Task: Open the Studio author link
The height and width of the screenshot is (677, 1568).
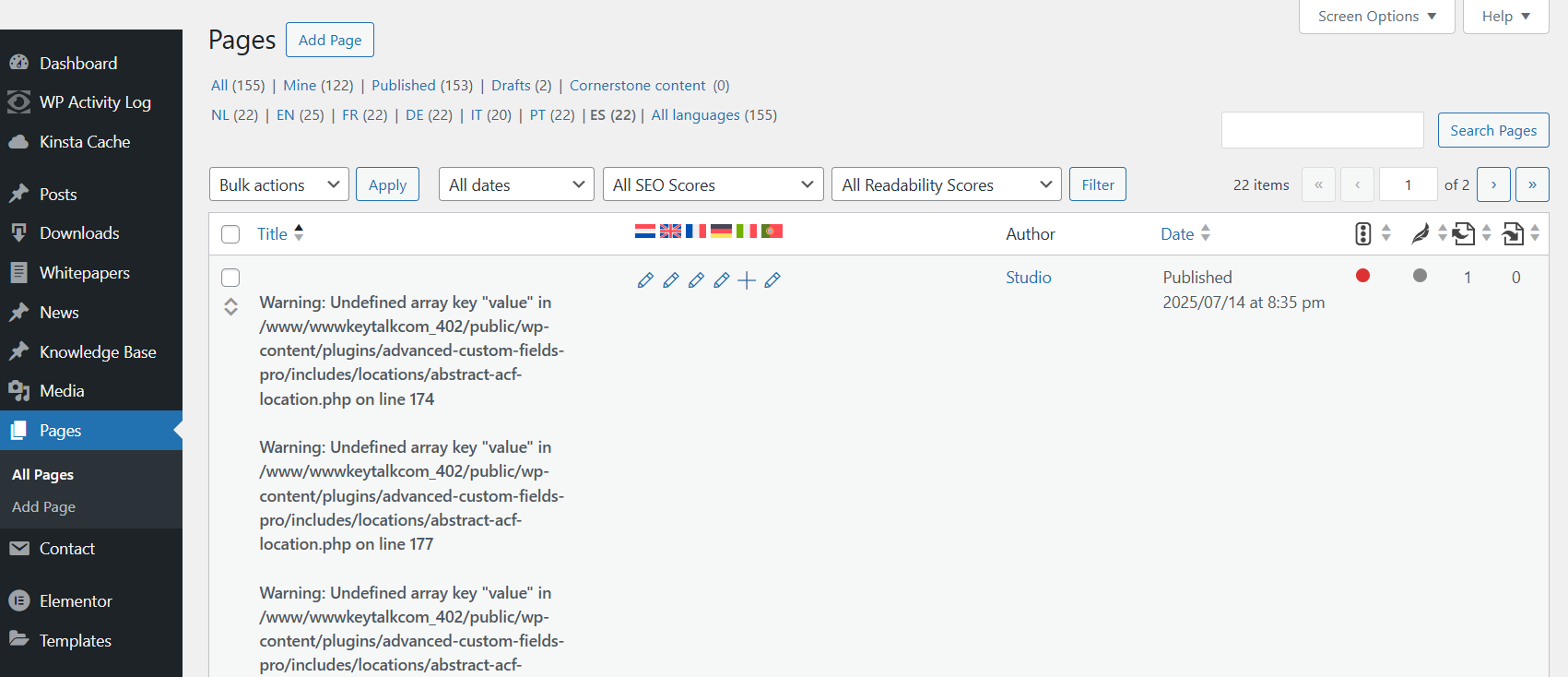Action: pyautogui.click(x=1029, y=277)
